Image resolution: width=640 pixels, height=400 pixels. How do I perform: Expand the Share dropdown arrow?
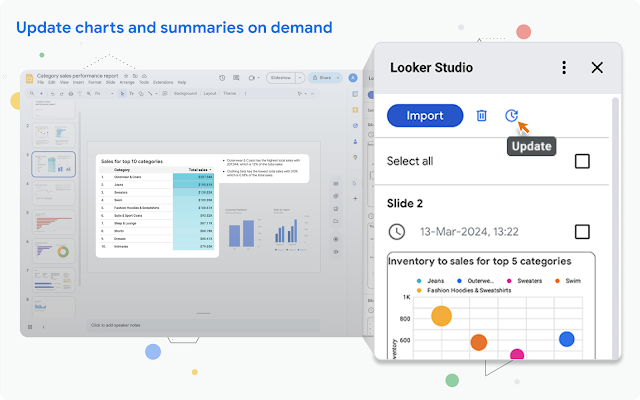click(338, 78)
